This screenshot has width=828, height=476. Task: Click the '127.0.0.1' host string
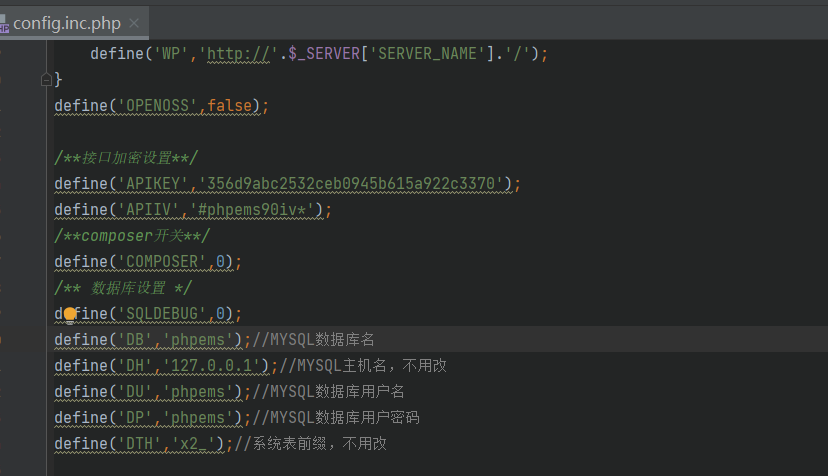212,366
